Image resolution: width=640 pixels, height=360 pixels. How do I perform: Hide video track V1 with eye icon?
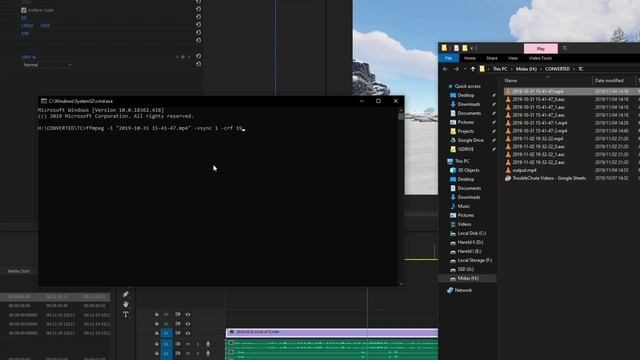(188, 333)
